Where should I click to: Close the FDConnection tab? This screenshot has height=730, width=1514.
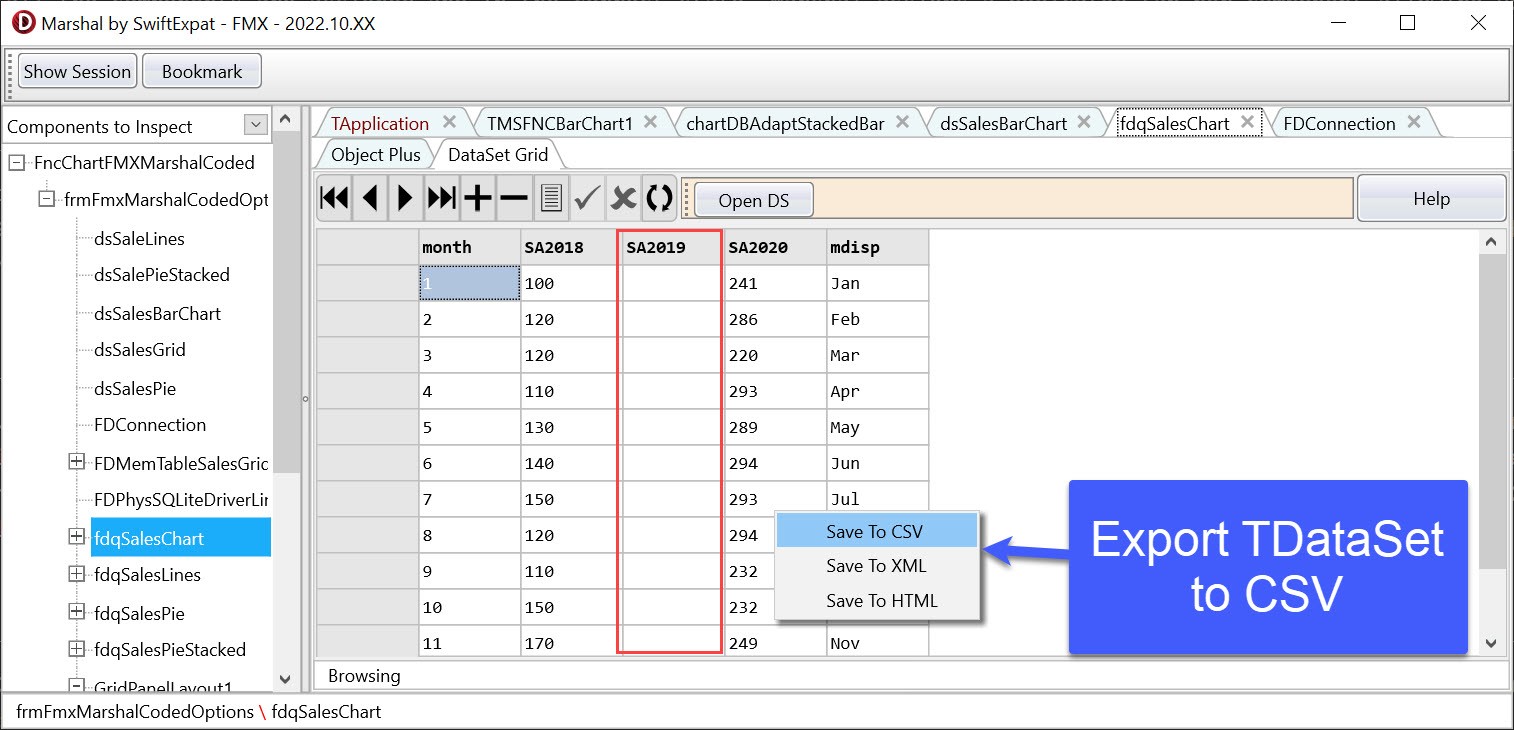coord(1414,122)
